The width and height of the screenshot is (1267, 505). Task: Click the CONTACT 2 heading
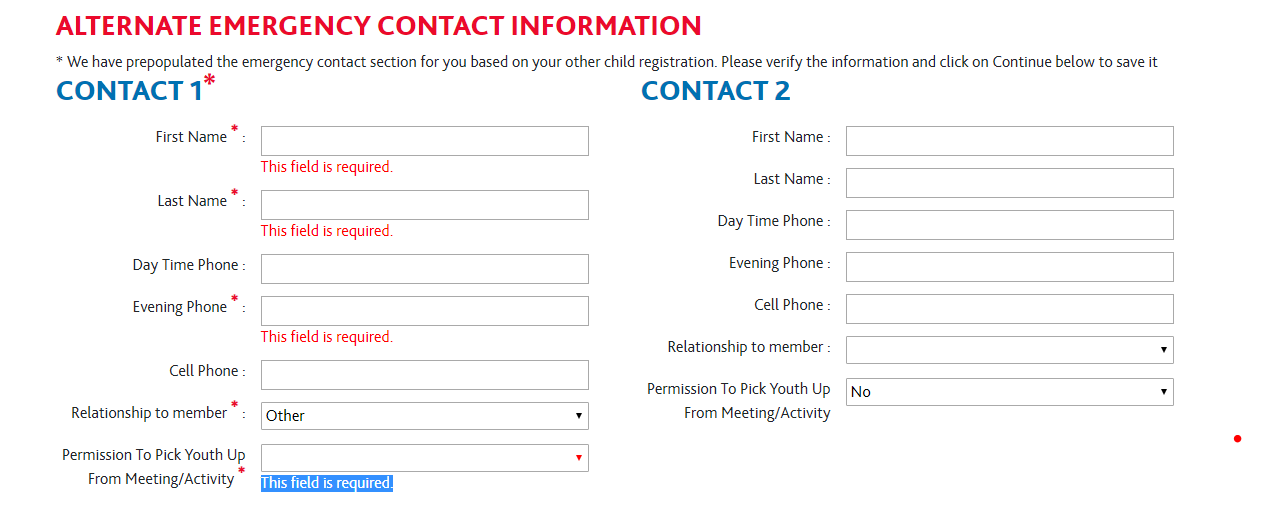715,91
